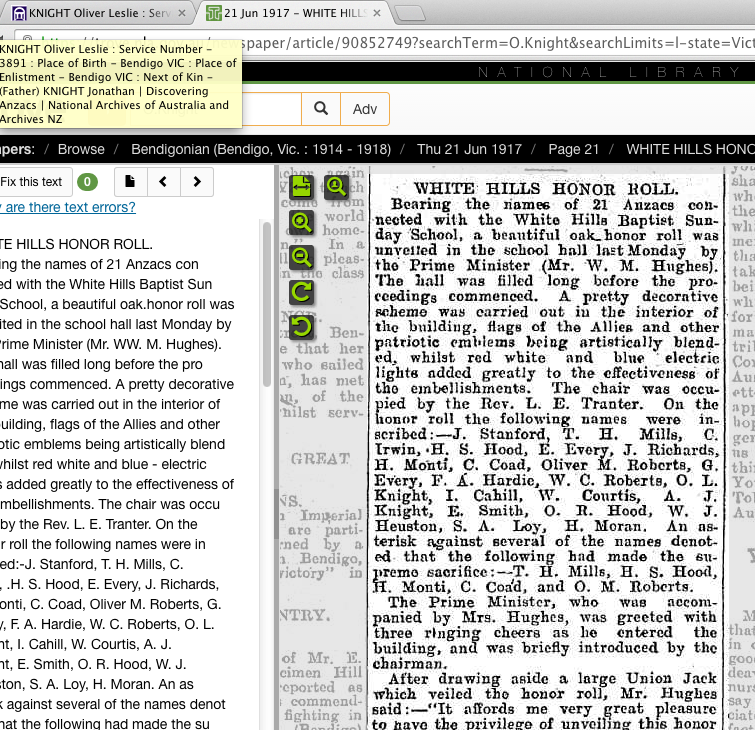Screen dimensions: 755x730
Task: Open a new browser tab
Action: [410, 14]
